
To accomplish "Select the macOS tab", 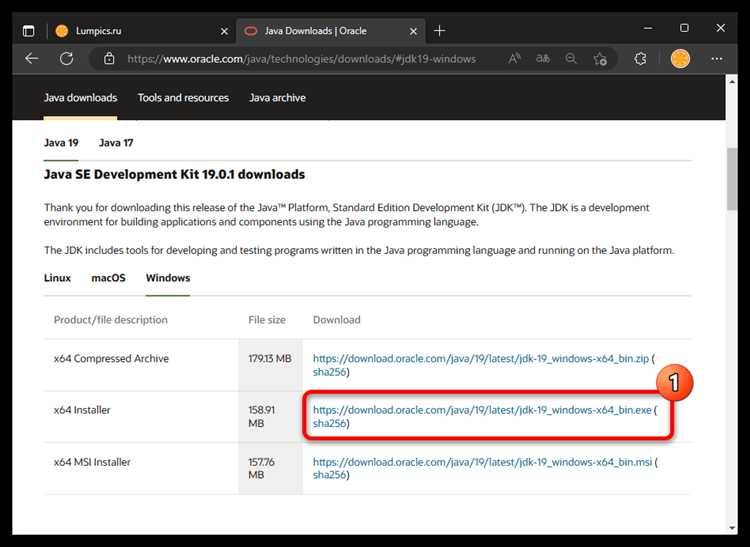I will click(x=108, y=278).
